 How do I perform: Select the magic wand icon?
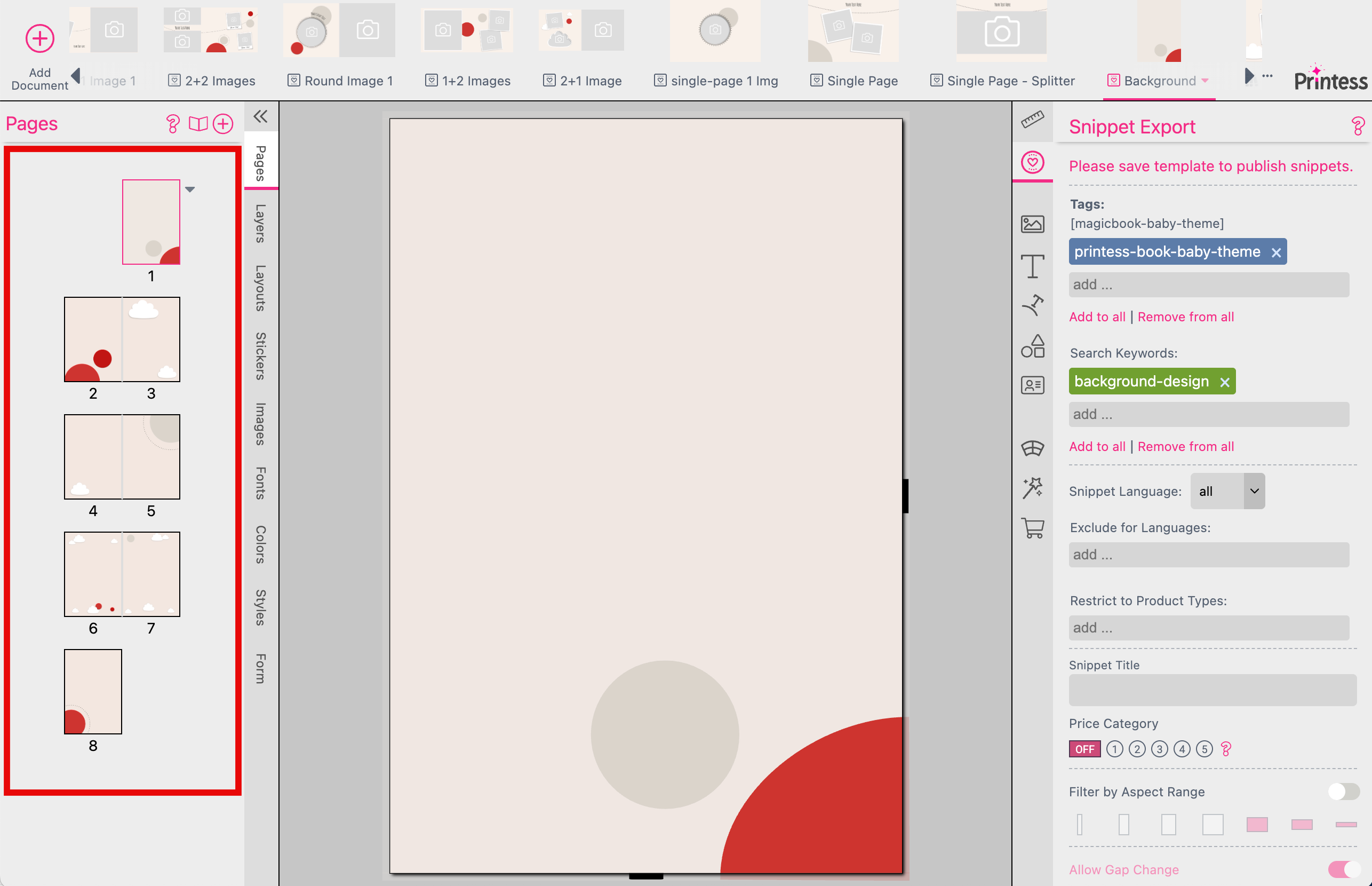(1032, 487)
